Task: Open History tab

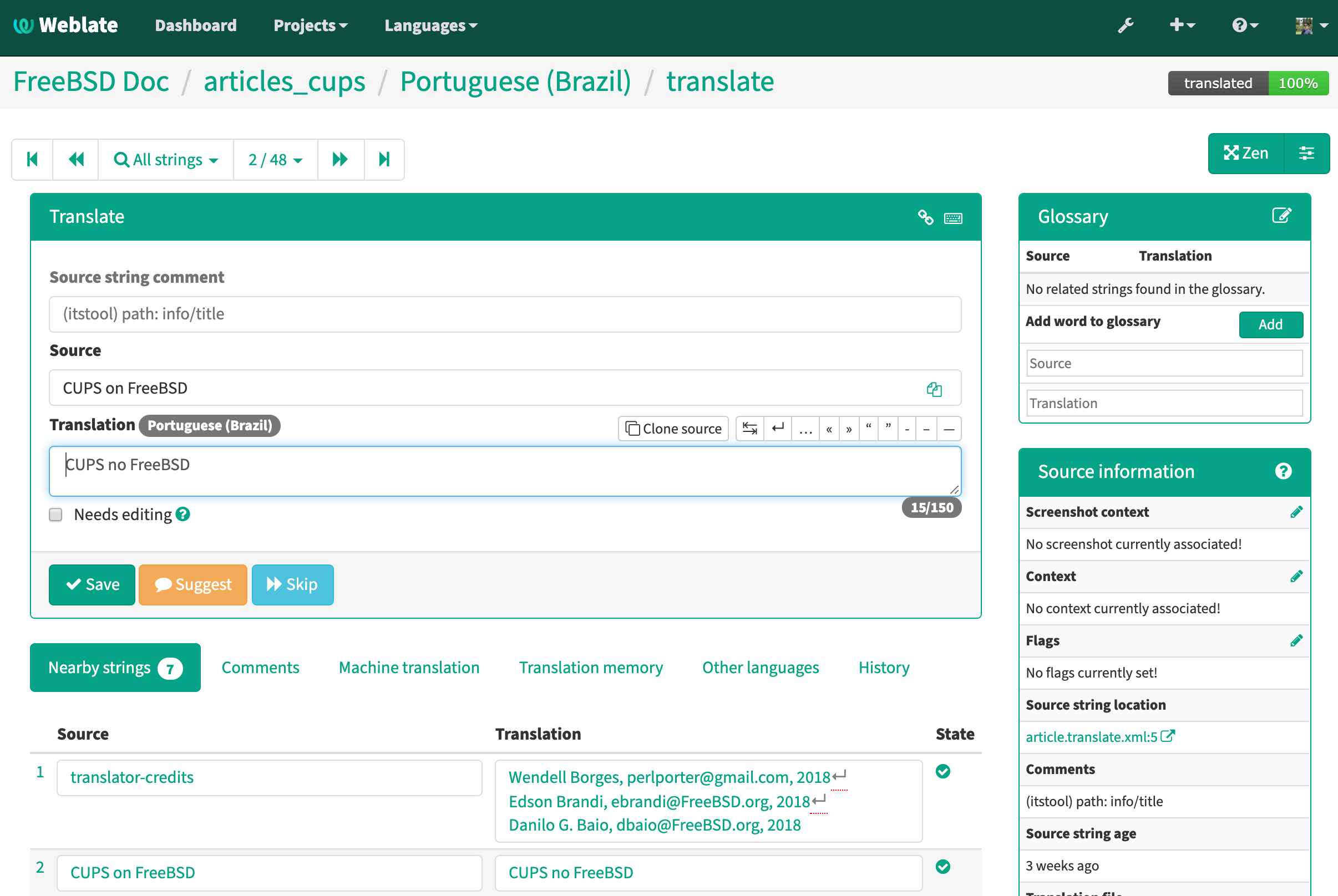Action: point(884,668)
